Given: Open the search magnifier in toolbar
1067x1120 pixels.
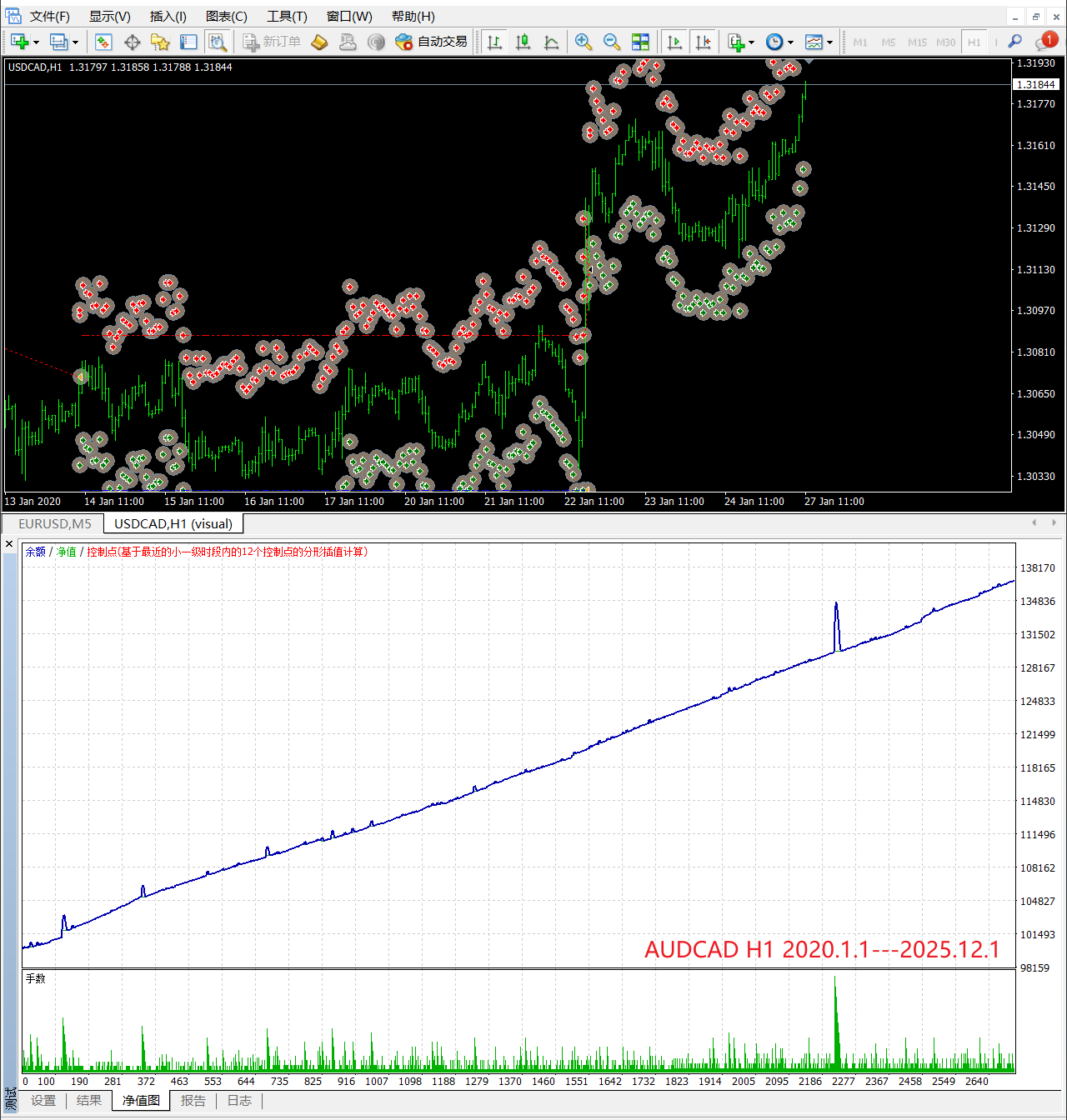Looking at the screenshot, I should point(1014,42).
